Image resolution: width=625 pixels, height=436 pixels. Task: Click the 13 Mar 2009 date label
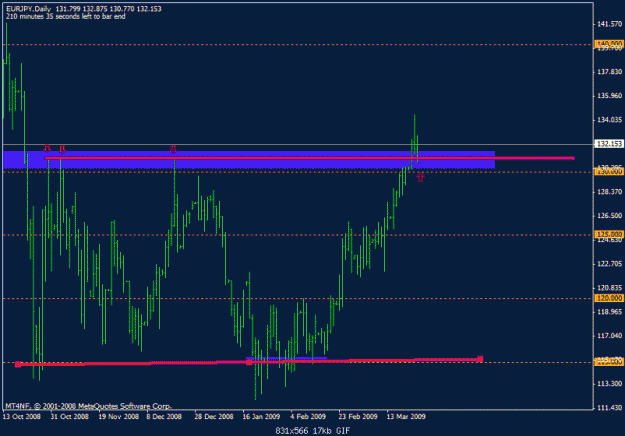click(406, 416)
